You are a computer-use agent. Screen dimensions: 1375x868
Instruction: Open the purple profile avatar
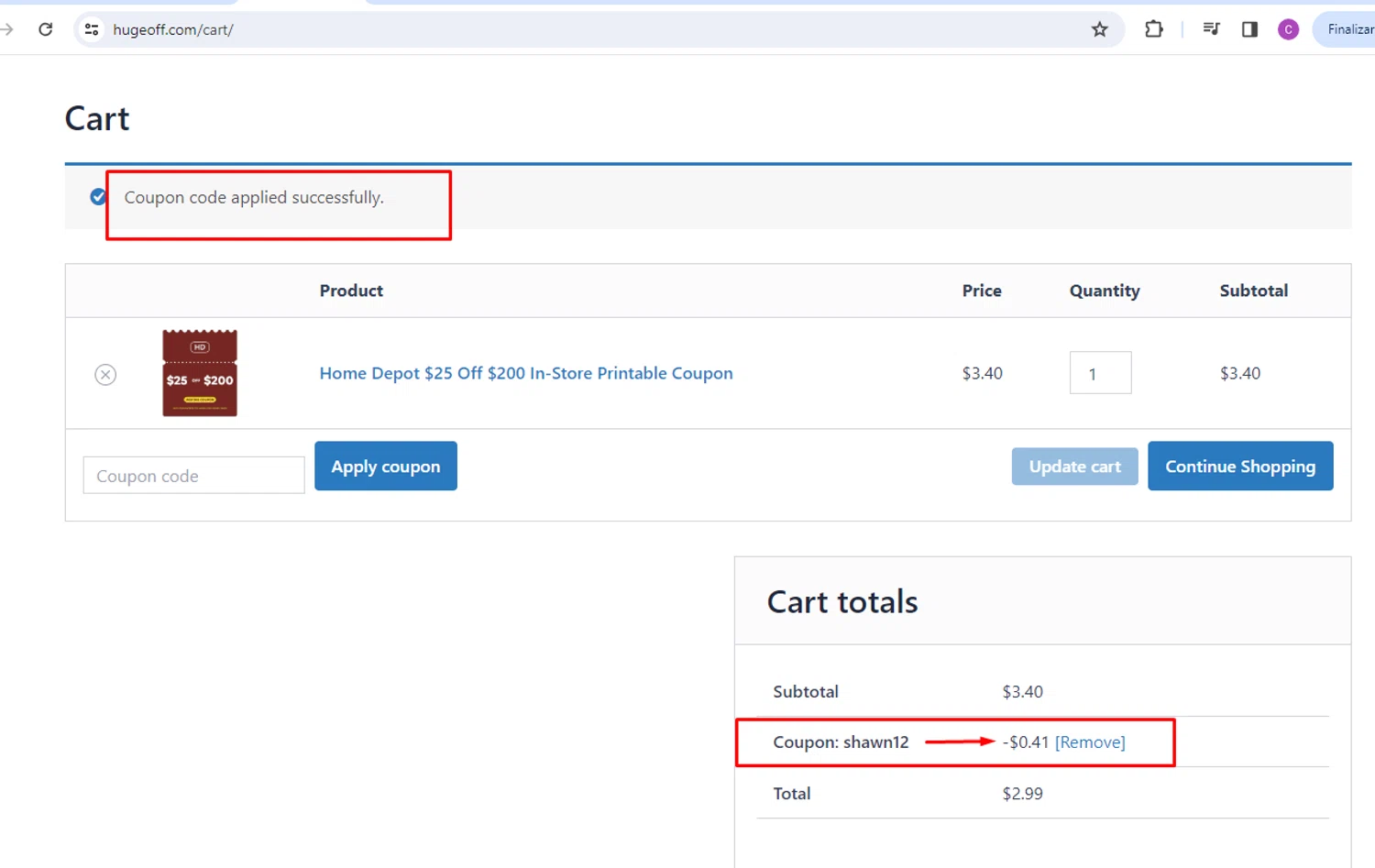1288,29
